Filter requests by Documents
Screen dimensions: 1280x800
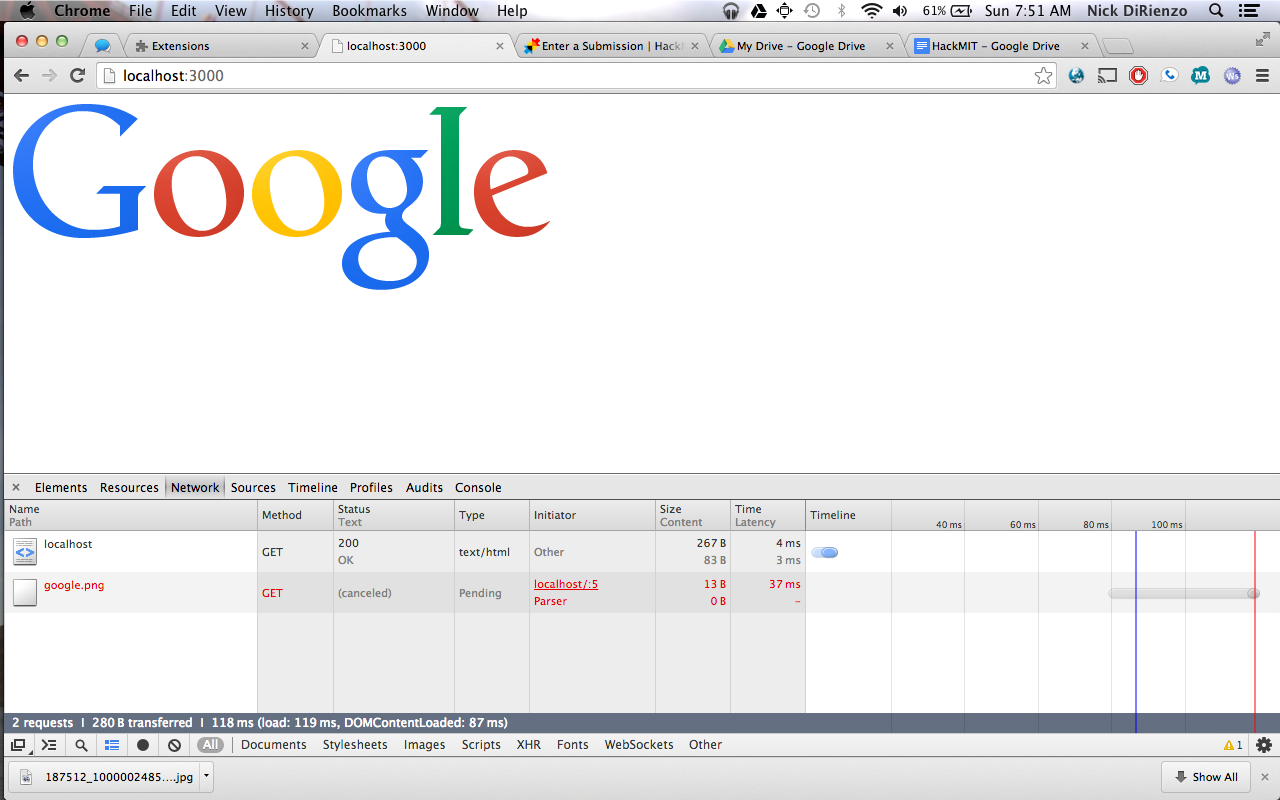273,745
